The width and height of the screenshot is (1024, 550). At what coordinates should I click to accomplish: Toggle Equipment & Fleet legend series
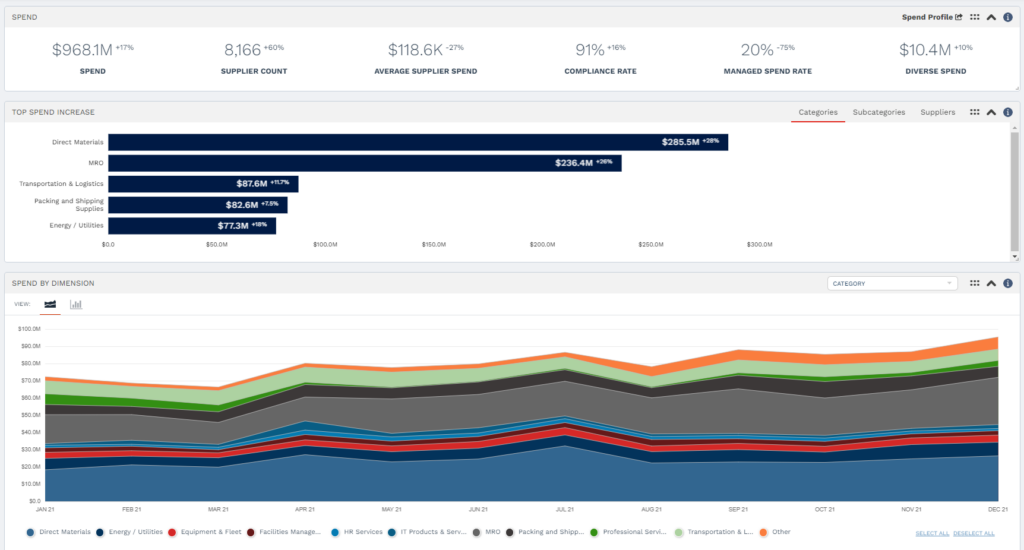coord(204,532)
